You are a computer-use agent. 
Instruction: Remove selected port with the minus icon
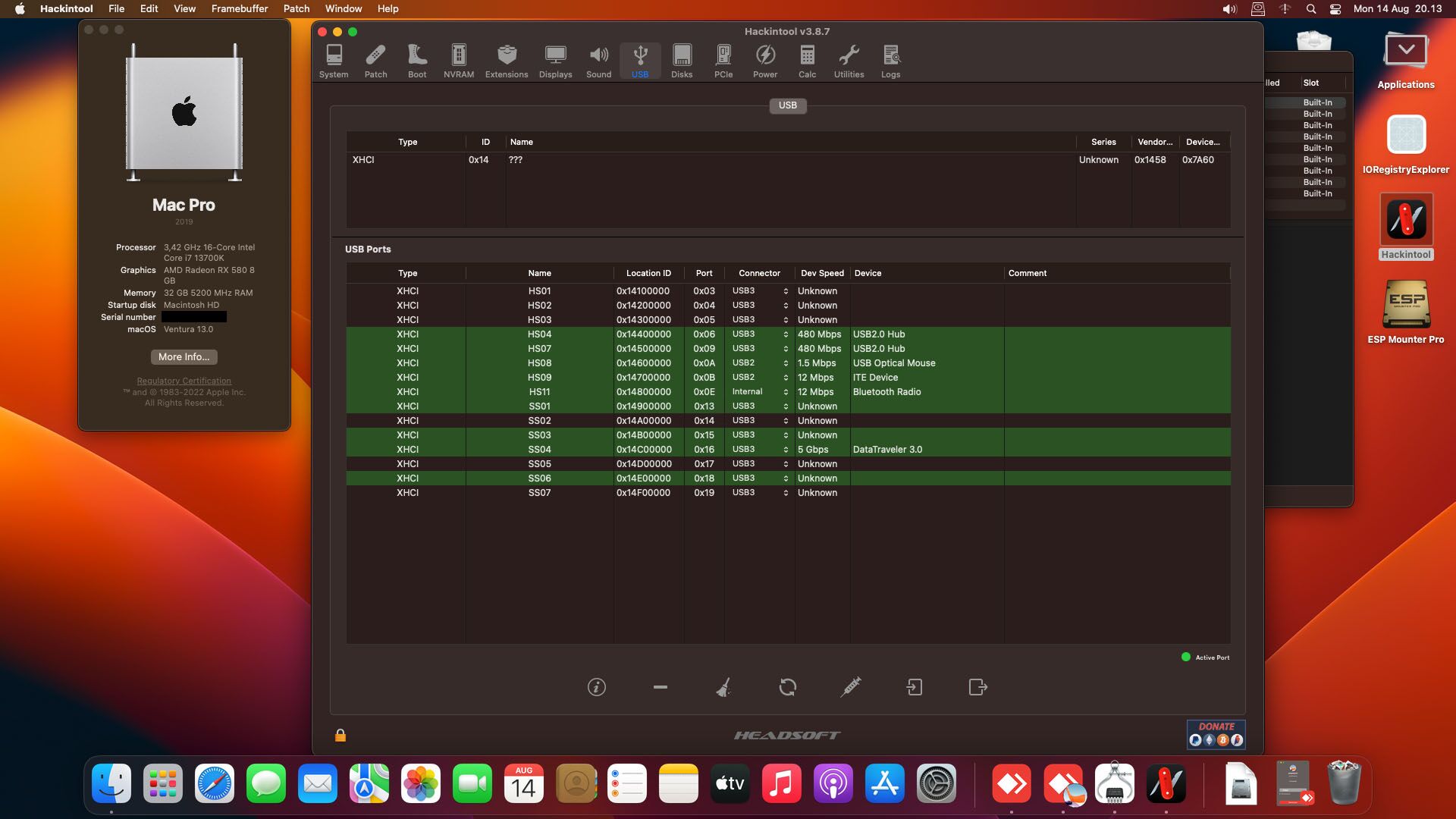pos(660,687)
